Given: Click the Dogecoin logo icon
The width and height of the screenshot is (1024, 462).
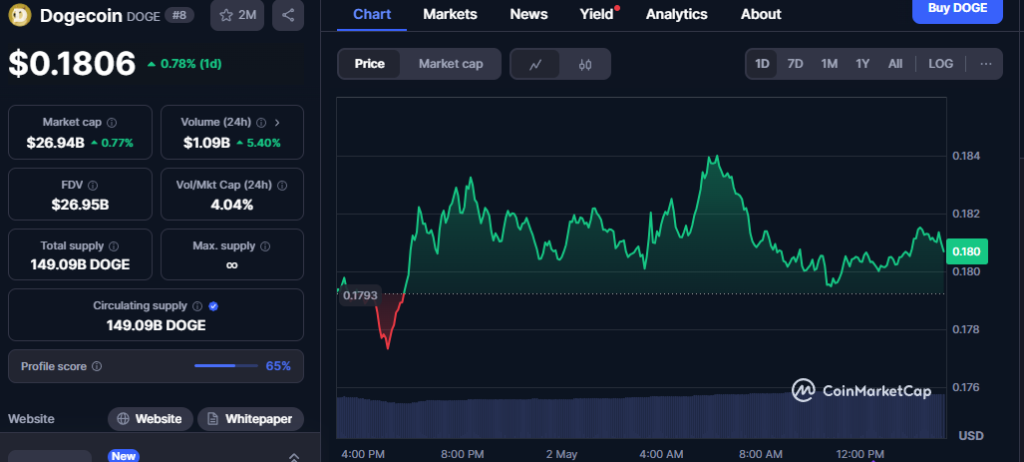Looking at the screenshot, I should (x=20, y=15).
